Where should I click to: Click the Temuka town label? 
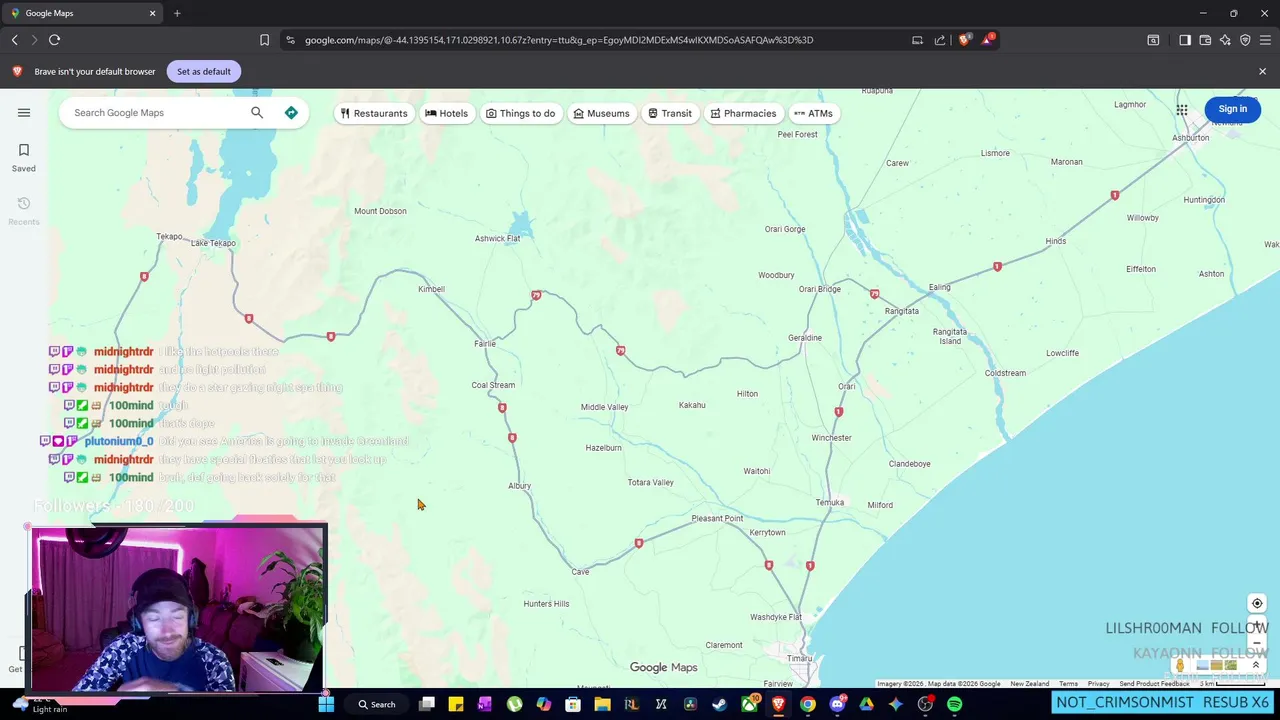click(x=830, y=503)
